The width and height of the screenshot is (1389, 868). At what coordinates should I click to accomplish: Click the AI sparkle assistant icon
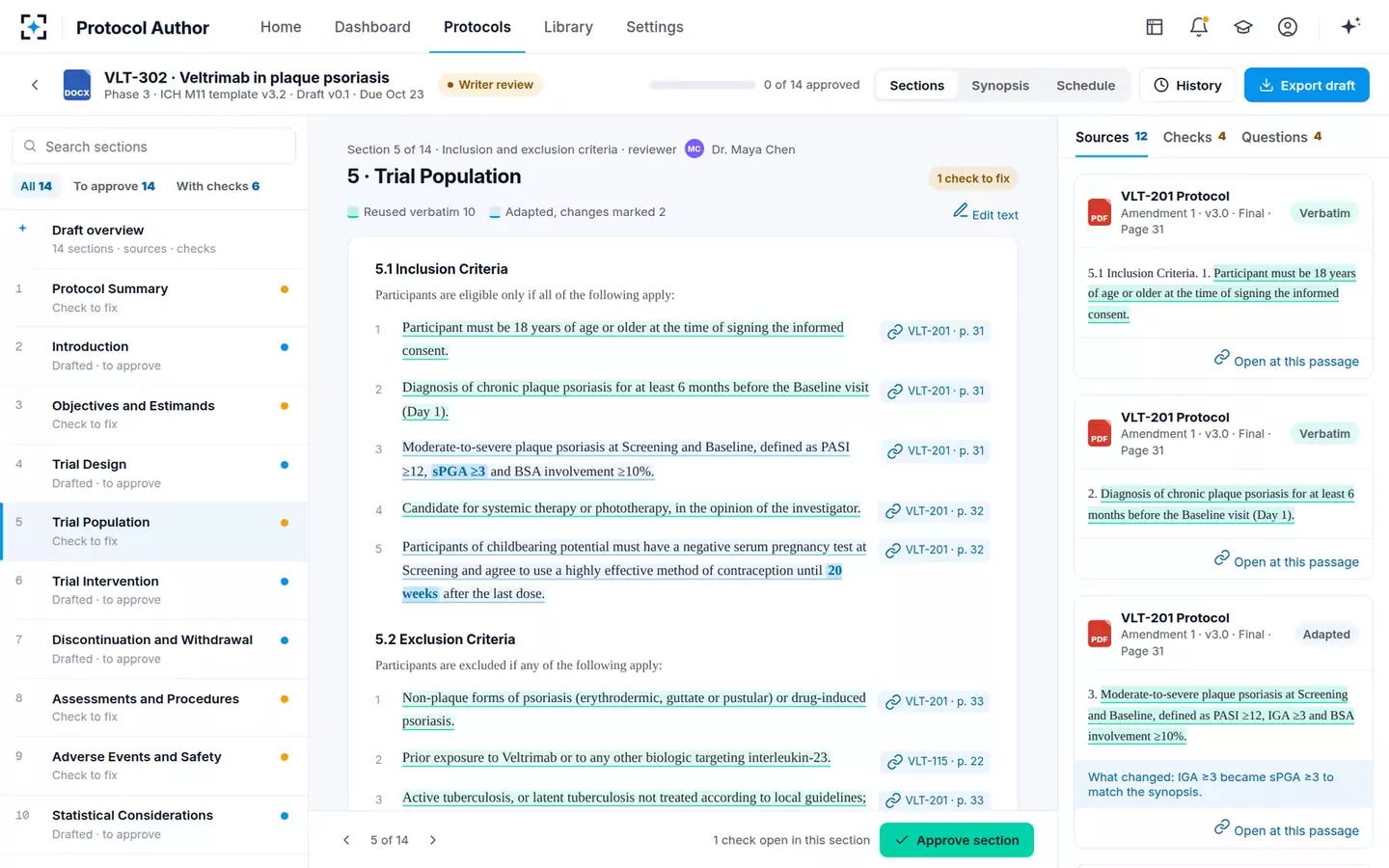click(1350, 26)
